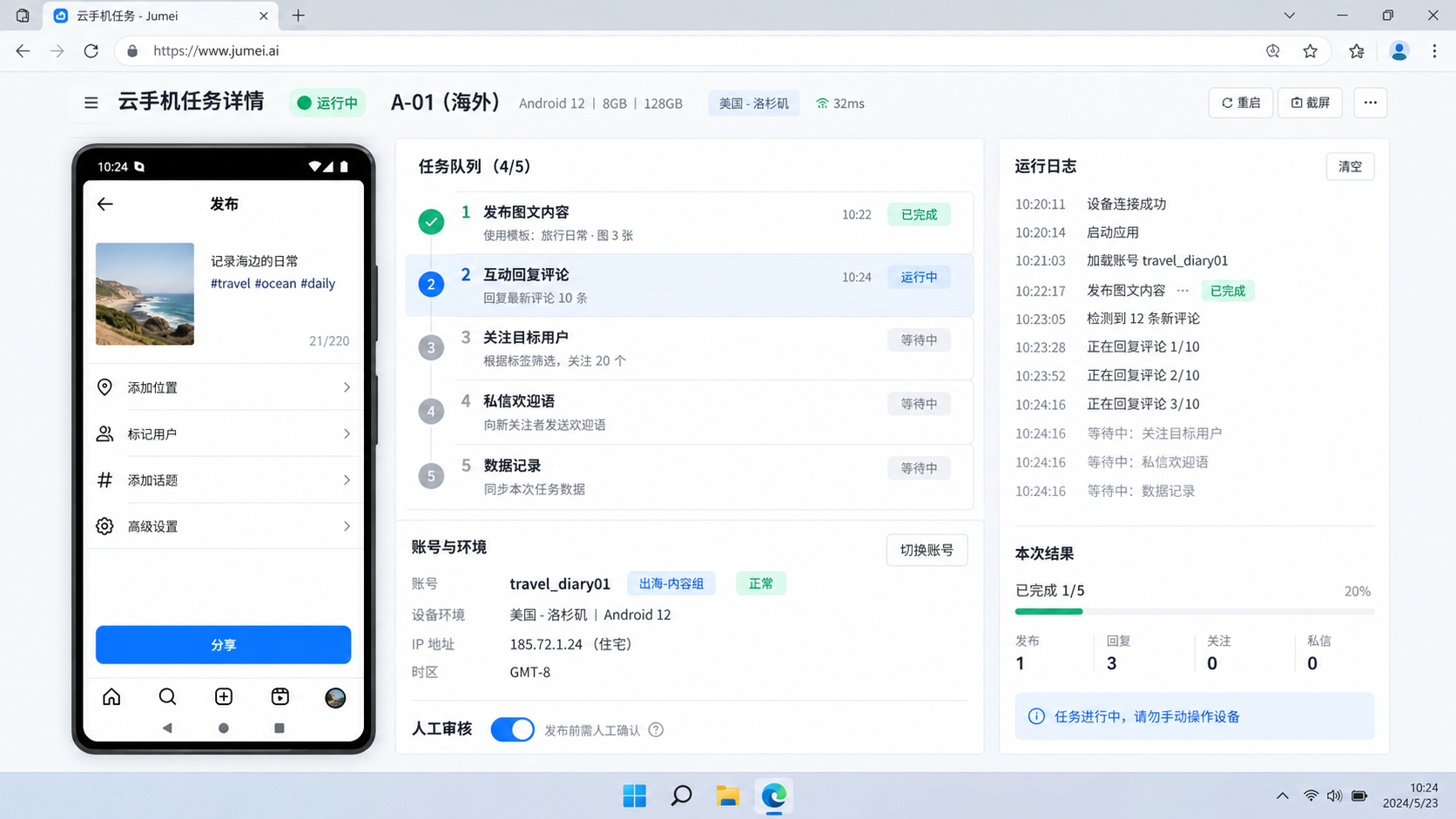Open Windows Start menu
Viewport: 1456px width, 819px height.
click(635, 796)
